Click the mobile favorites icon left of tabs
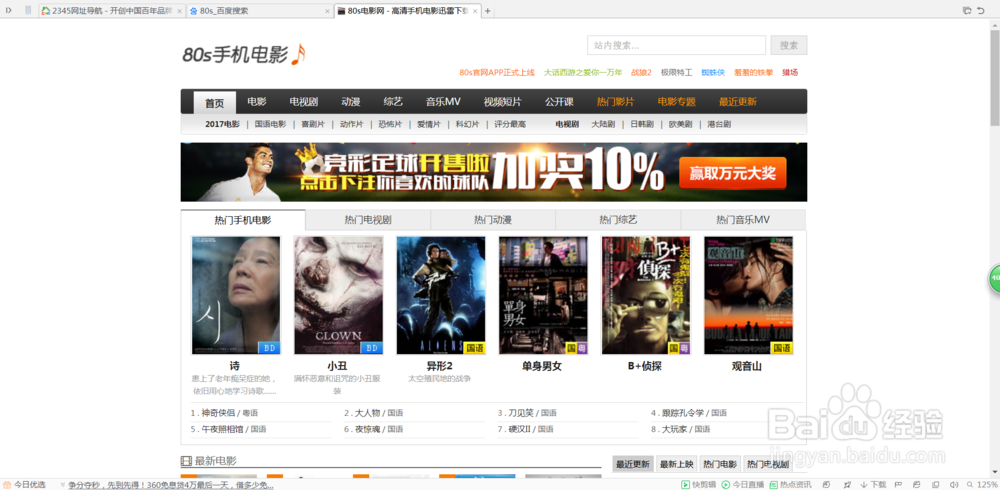Viewport: 1000px width, 490px height. click(28, 10)
